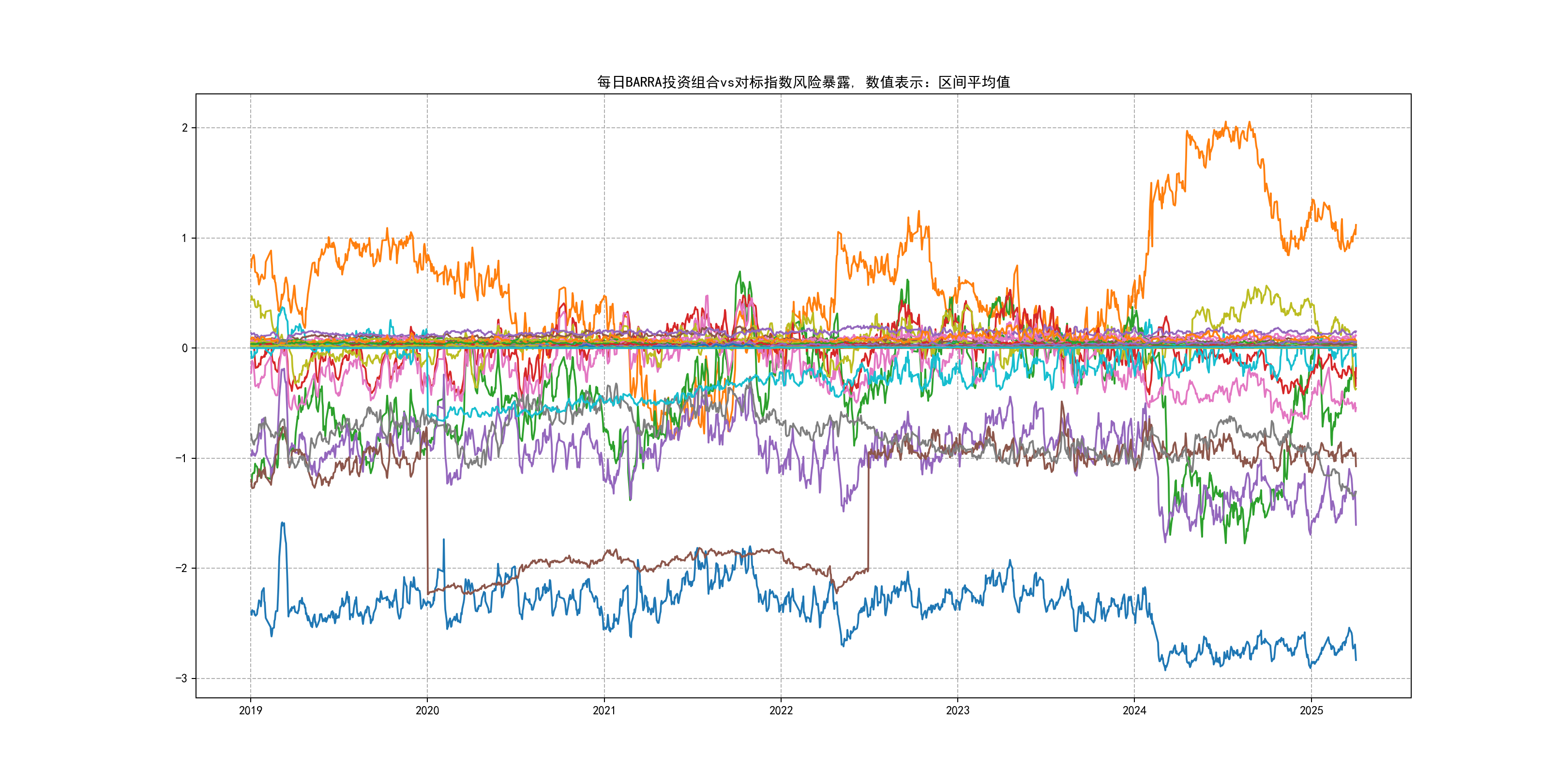Click the y-axis tick label 0

click(184, 348)
